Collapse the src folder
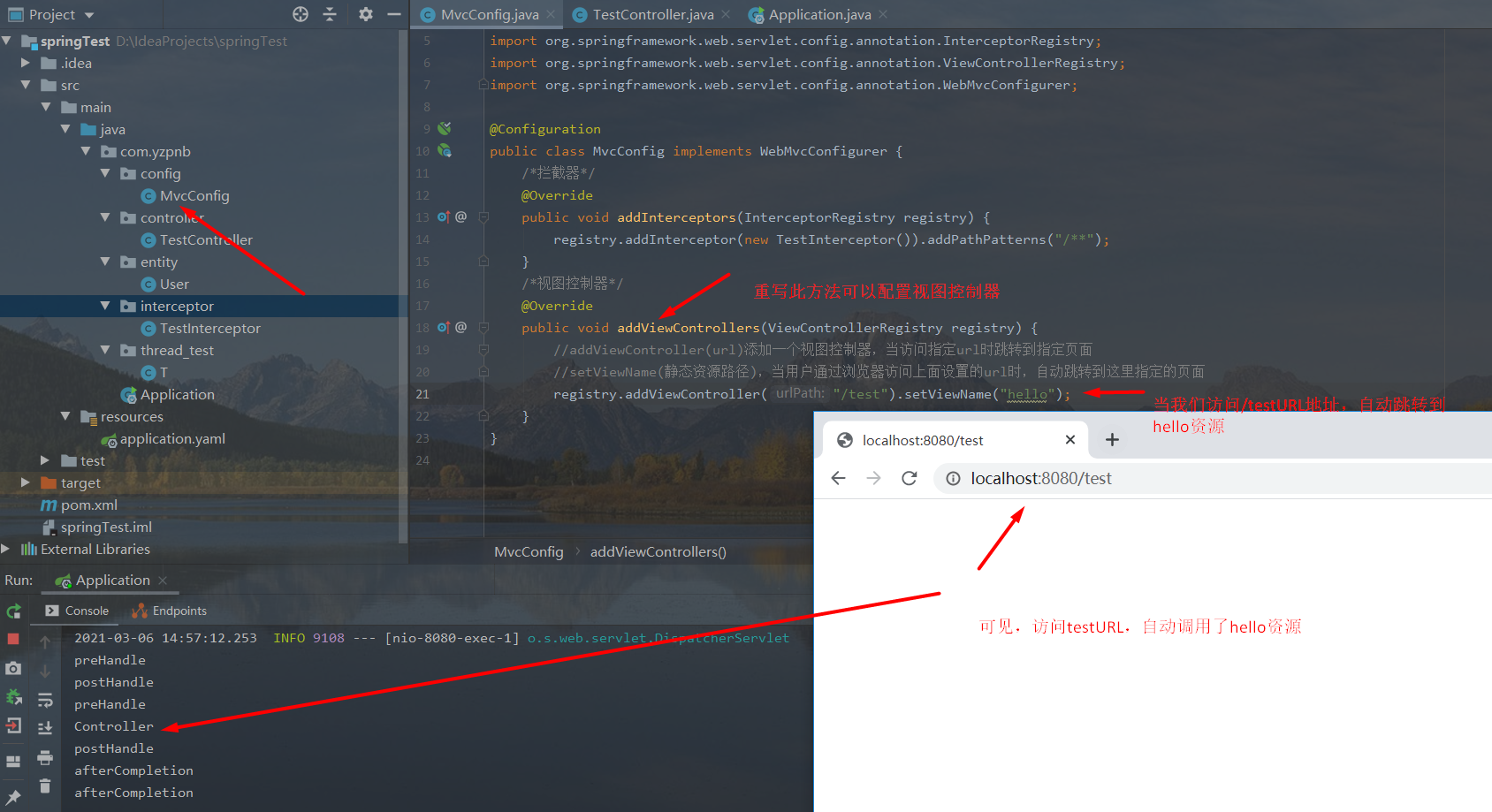 (27, 85)
